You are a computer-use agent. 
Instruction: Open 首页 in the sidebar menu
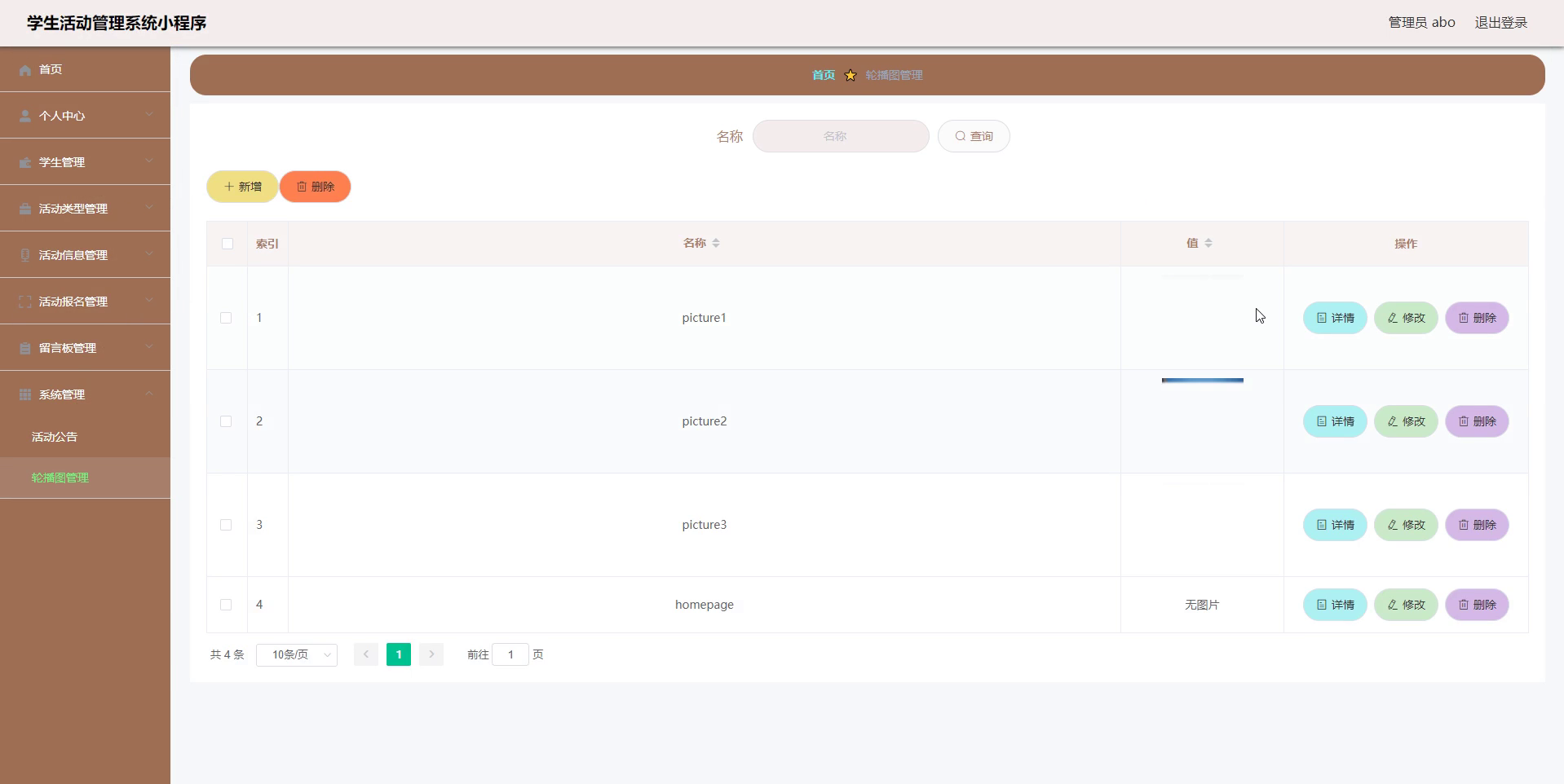(85, 69)
